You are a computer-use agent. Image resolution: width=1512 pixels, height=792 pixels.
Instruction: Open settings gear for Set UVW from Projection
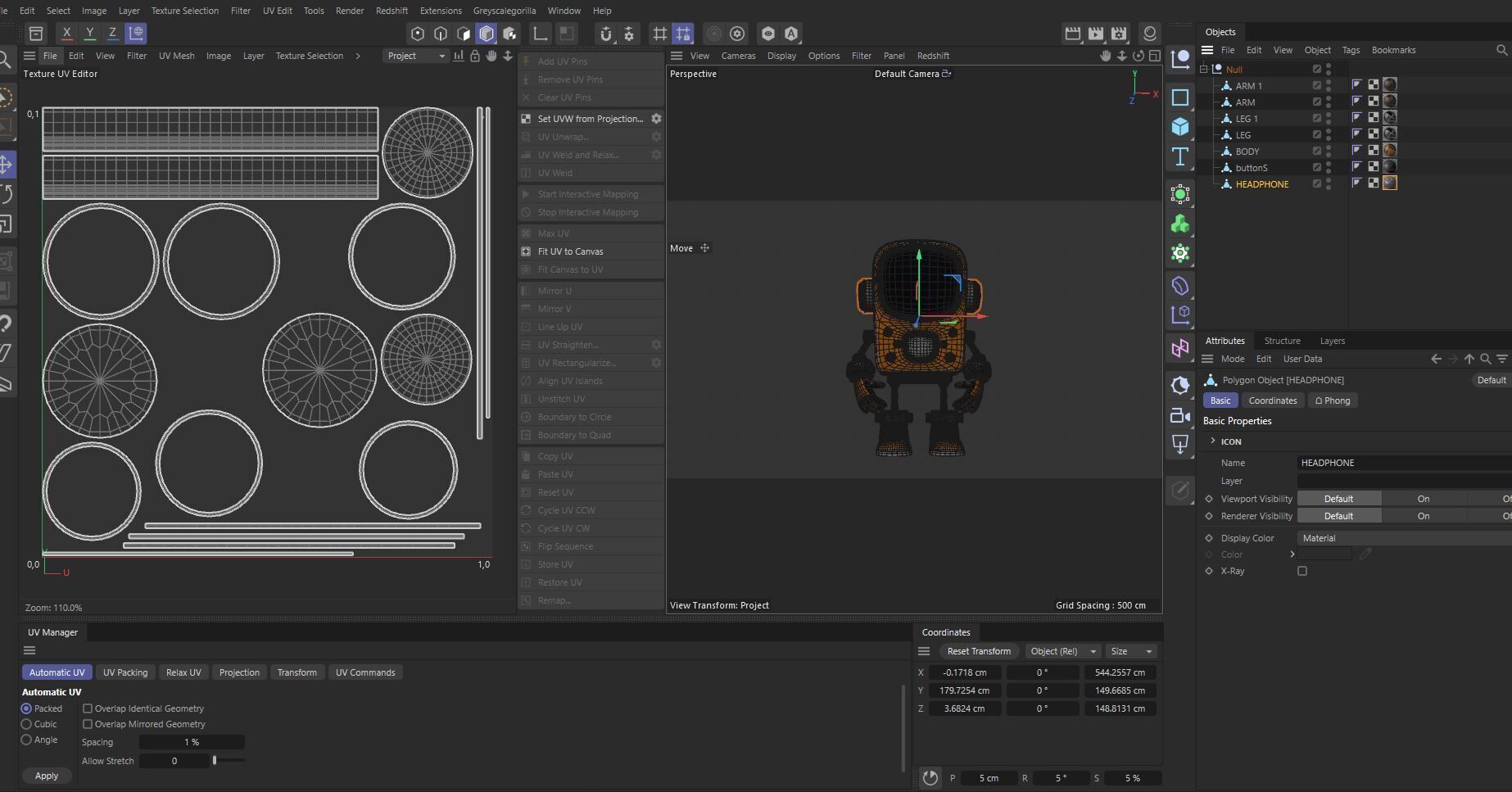[655, 119]
